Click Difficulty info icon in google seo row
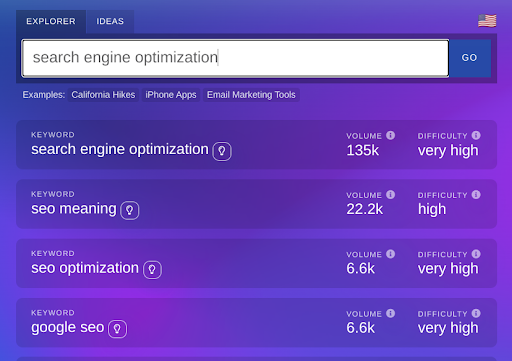The image size is (512, 361). 476,313
